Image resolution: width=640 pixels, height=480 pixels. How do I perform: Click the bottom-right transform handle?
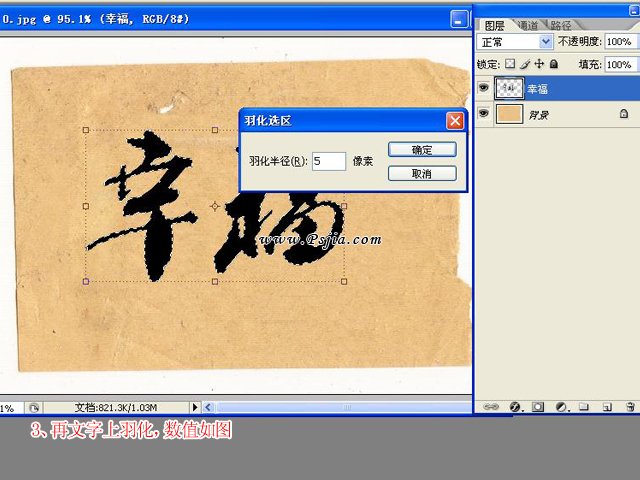click(344, 281)
